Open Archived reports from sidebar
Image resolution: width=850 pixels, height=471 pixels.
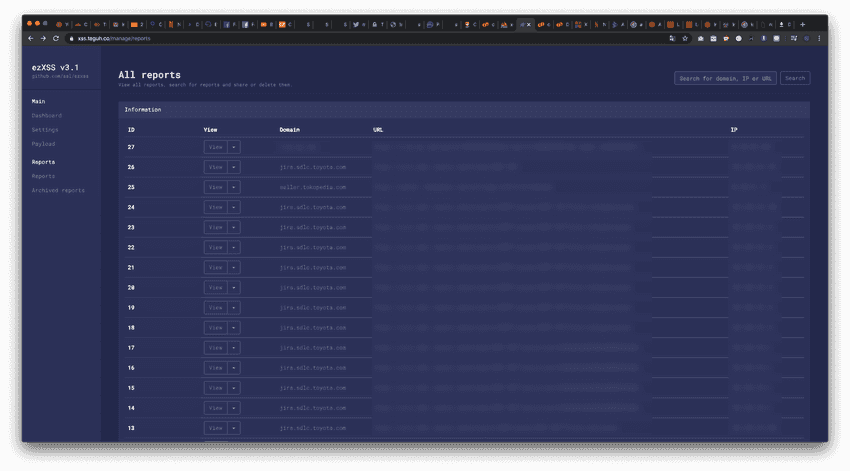tap(58, 190)
